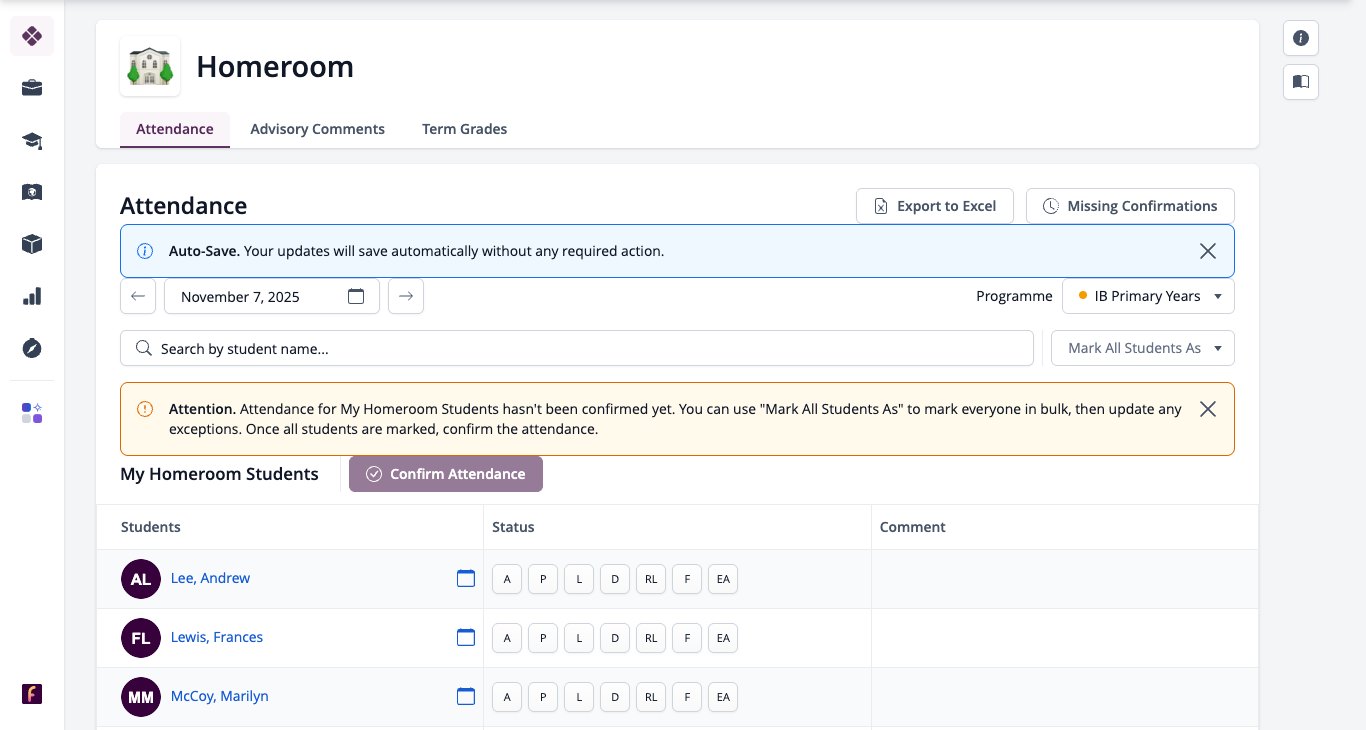Image resolution: width=1366 pixels, height=730 pixels.
Task: Open the bar chart analytics sidebar icon
Action: pos(32,296)
